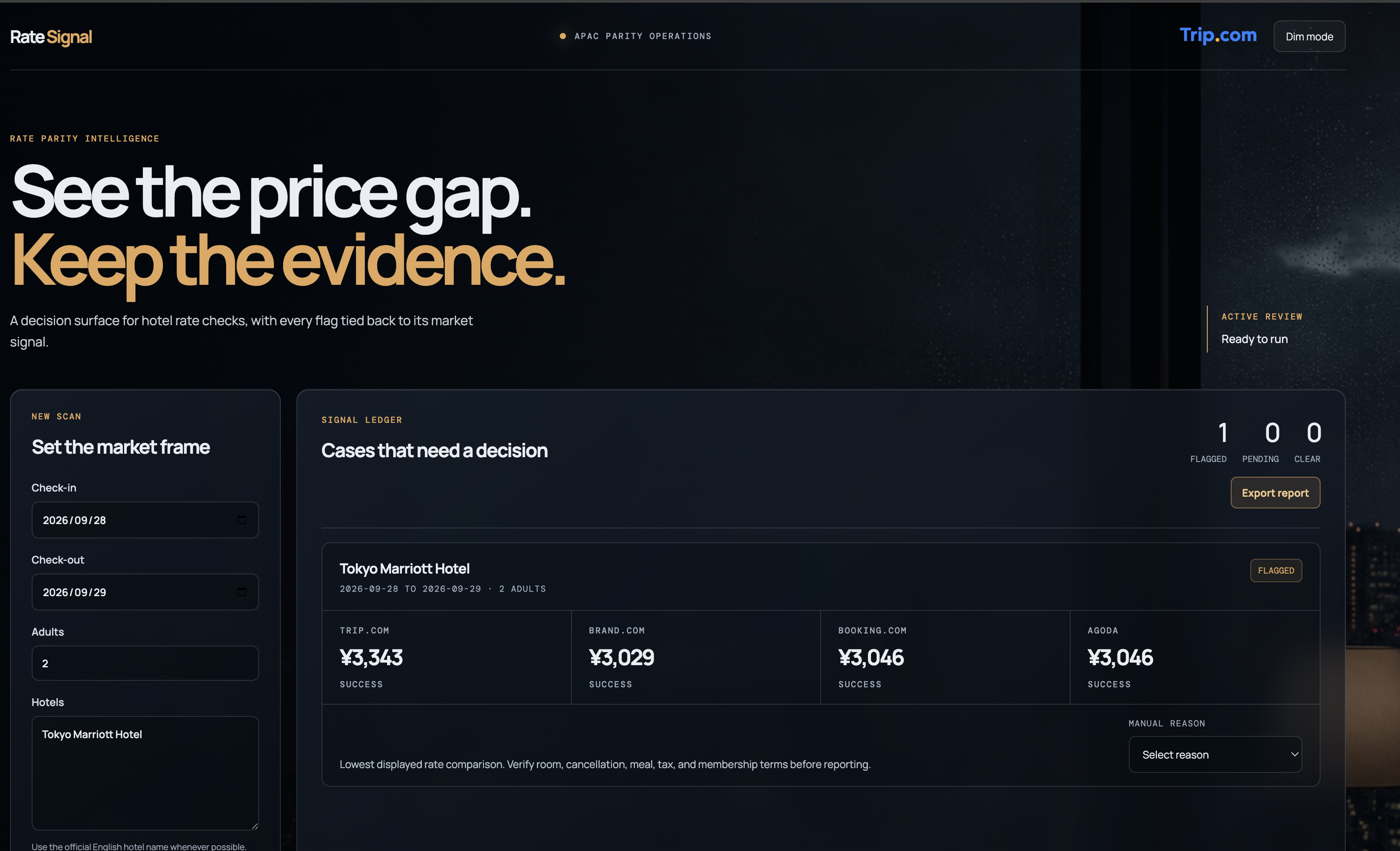Click the Trip.com price ¥3,343
Image resolution: width=1400 pixels, height=851 pixels.
tap(371, 657)
